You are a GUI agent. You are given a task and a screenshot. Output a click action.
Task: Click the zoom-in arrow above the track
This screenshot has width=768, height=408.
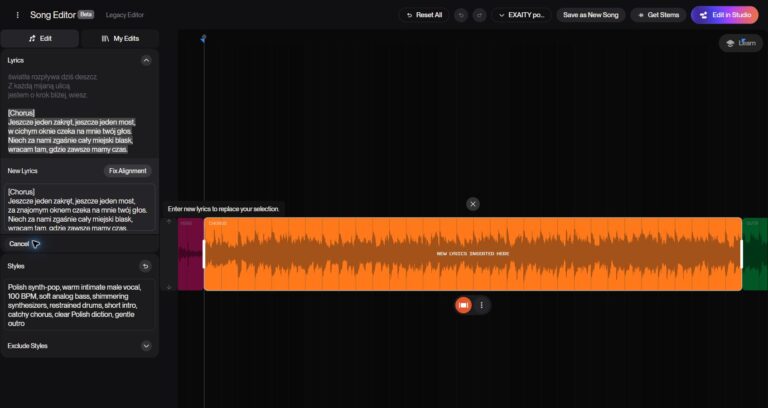169,221
